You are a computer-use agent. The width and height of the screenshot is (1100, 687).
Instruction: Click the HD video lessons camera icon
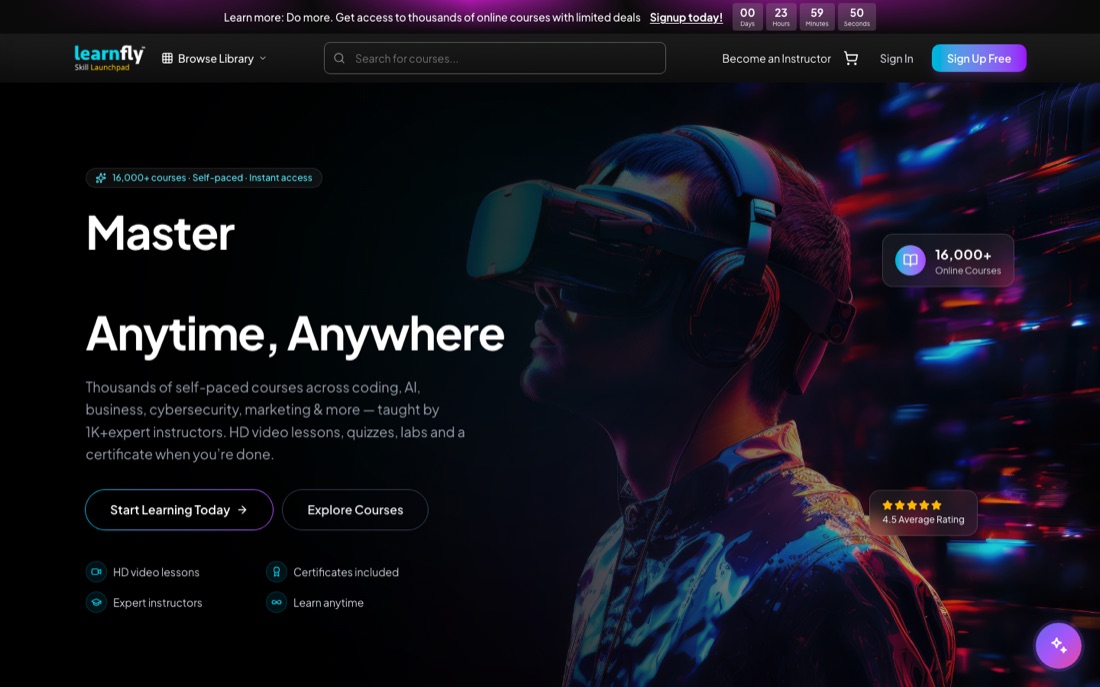96,572
